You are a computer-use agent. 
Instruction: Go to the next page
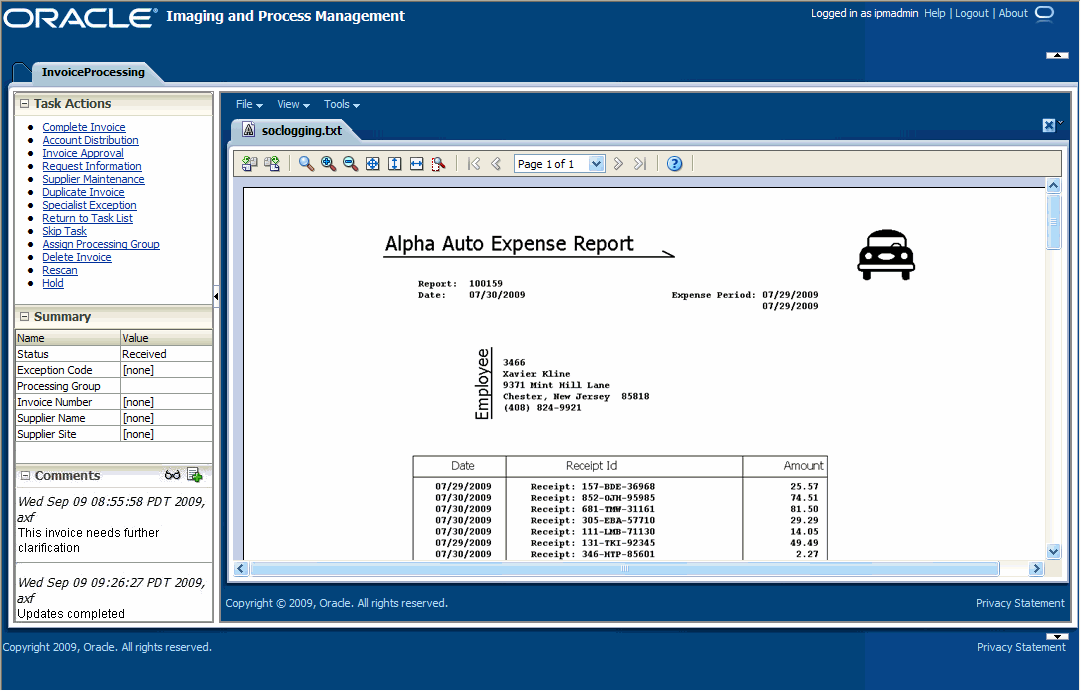coord(618,163)
